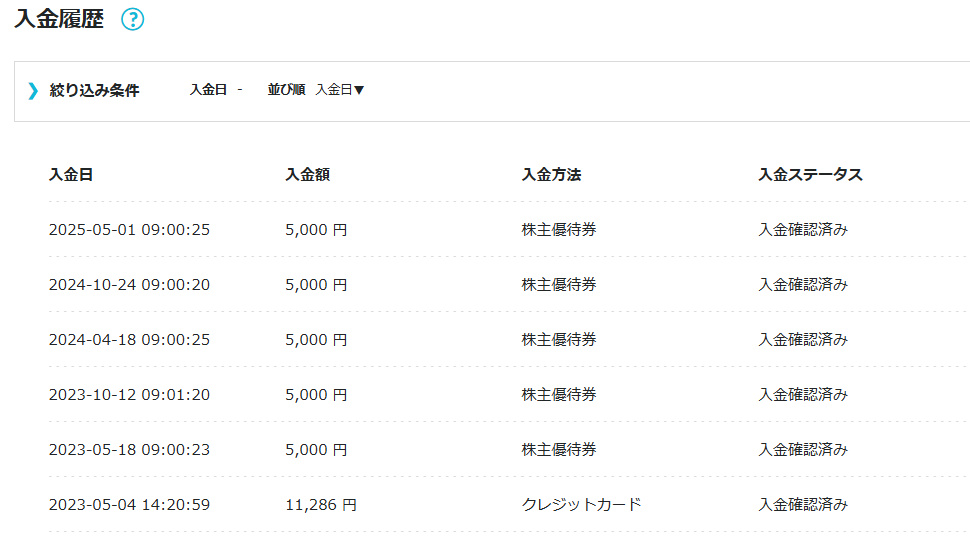Select the 2023-05-18 09:00:23 deposit row

click(x=129, y=450)
